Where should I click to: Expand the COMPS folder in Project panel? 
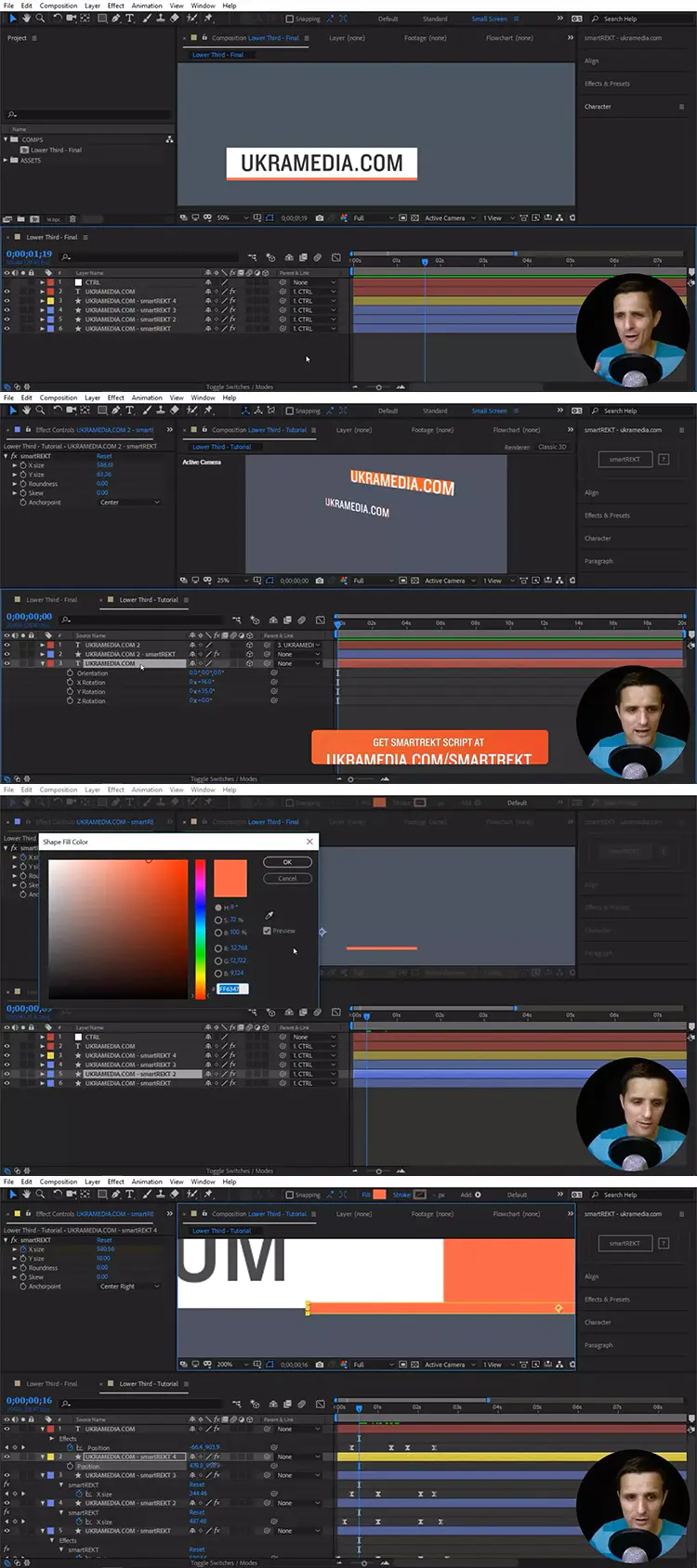(6, 139)
